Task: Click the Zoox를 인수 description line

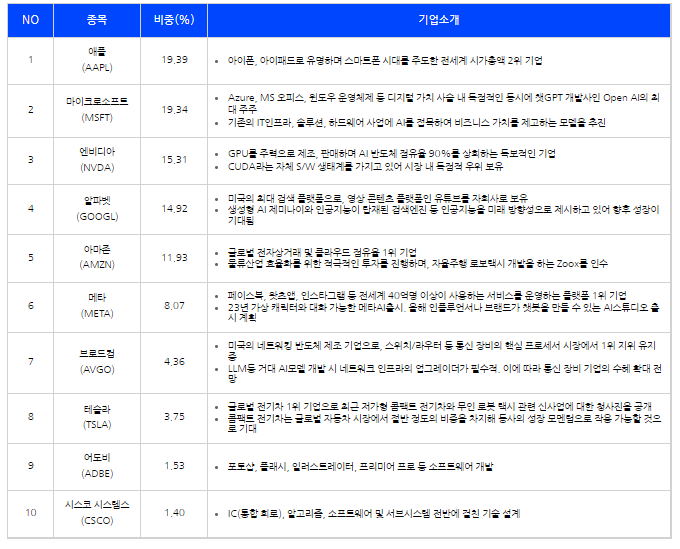Action: tap(418, 264)
